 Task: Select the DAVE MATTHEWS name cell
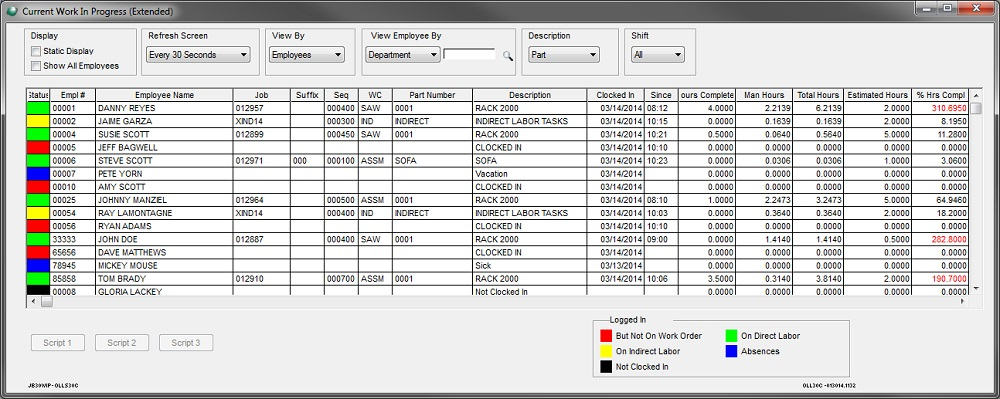(165, 252)
